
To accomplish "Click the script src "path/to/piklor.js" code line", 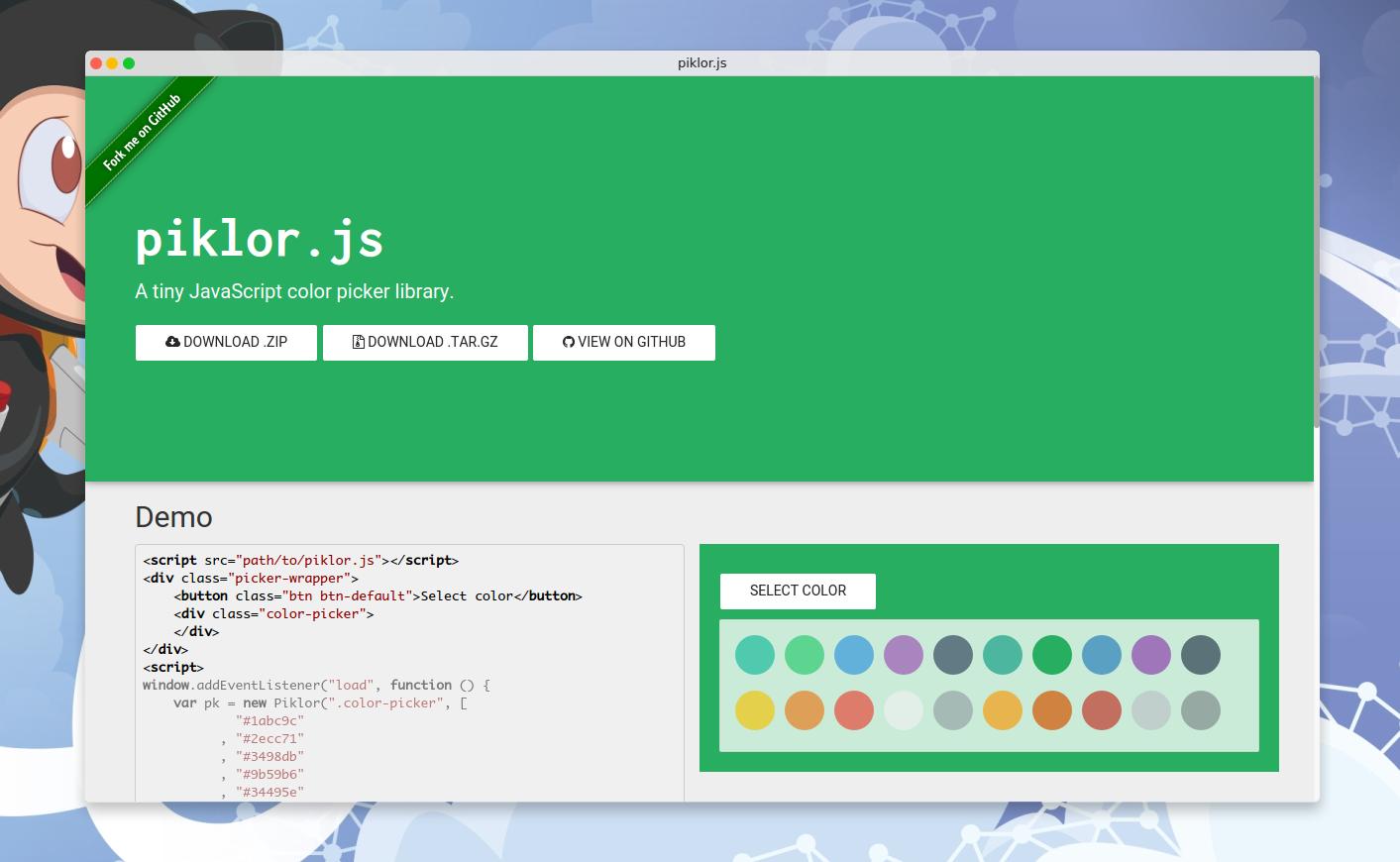I will [x=300, y=560].
